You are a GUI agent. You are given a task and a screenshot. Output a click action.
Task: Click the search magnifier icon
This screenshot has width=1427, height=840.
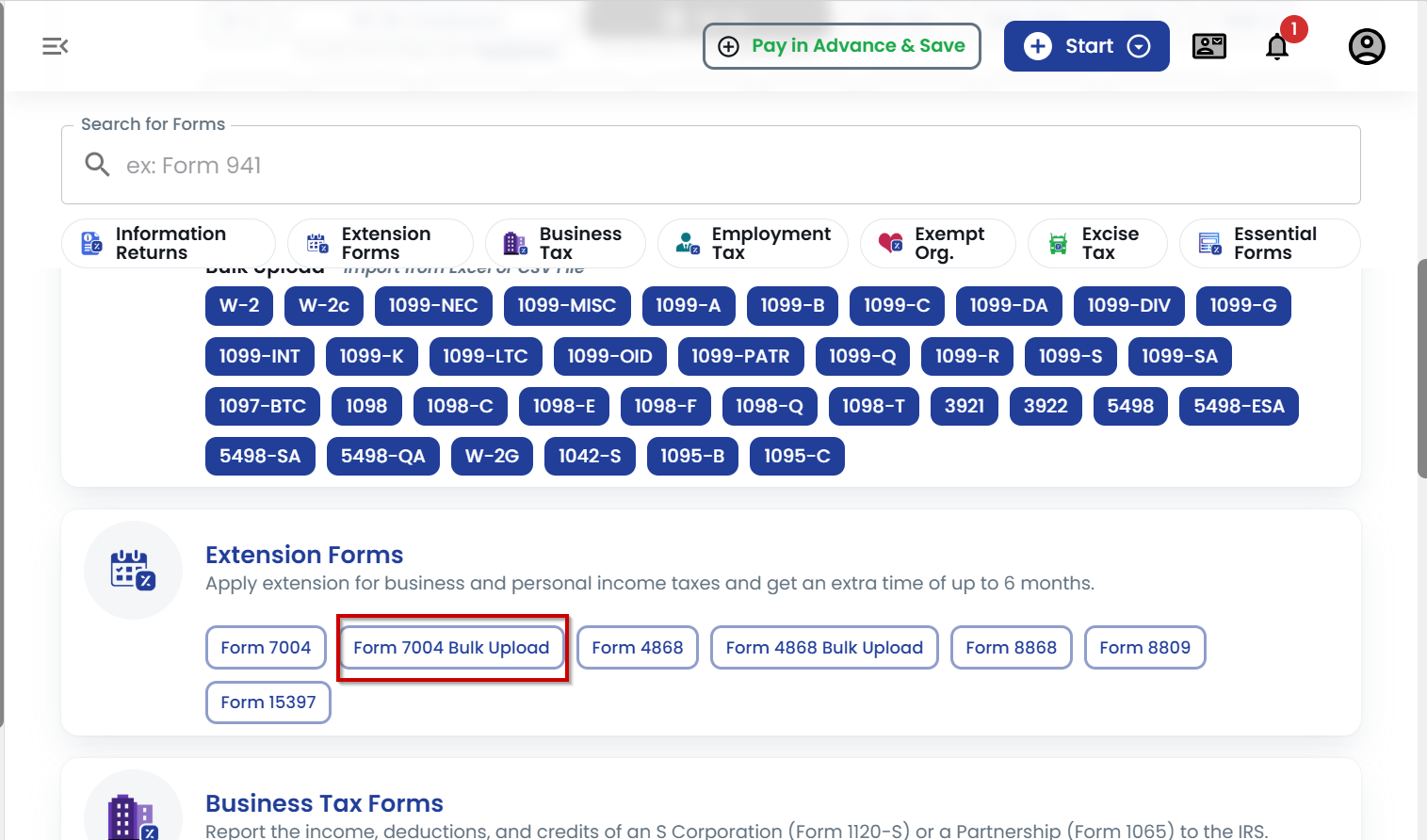click(x=97, y=165)
